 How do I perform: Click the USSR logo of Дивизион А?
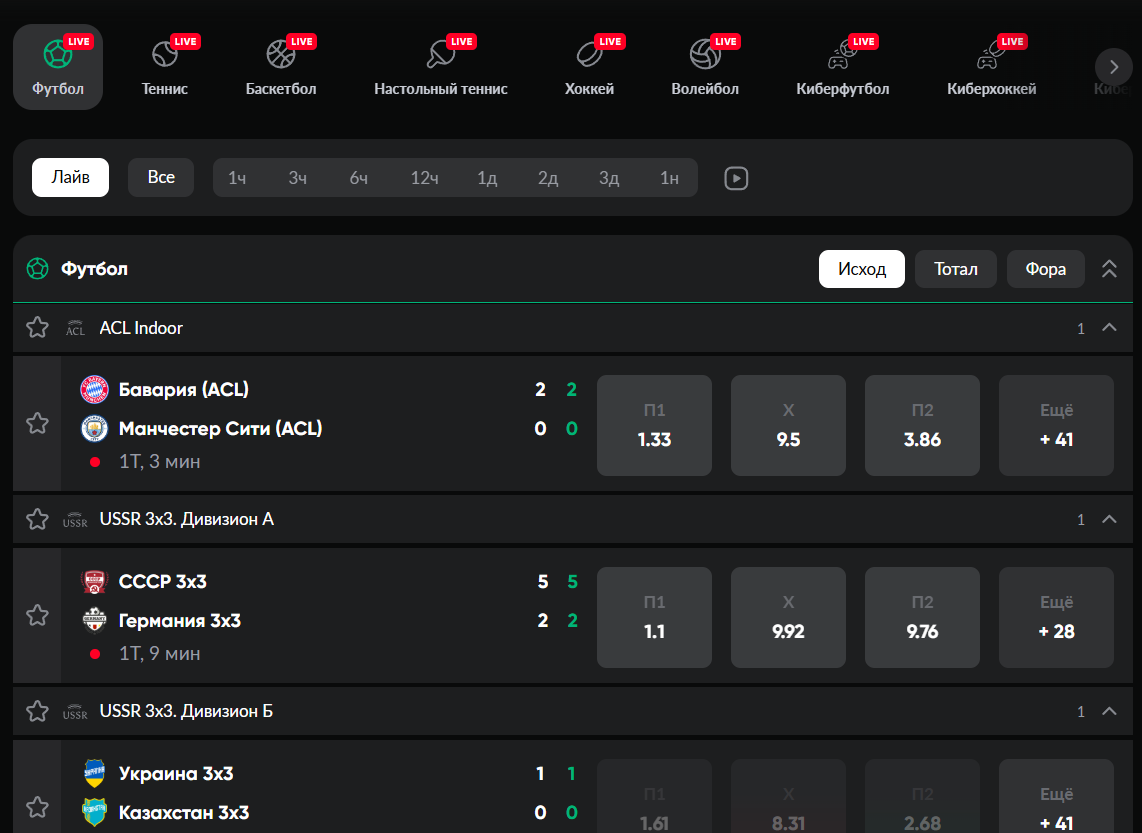(75, 520)
